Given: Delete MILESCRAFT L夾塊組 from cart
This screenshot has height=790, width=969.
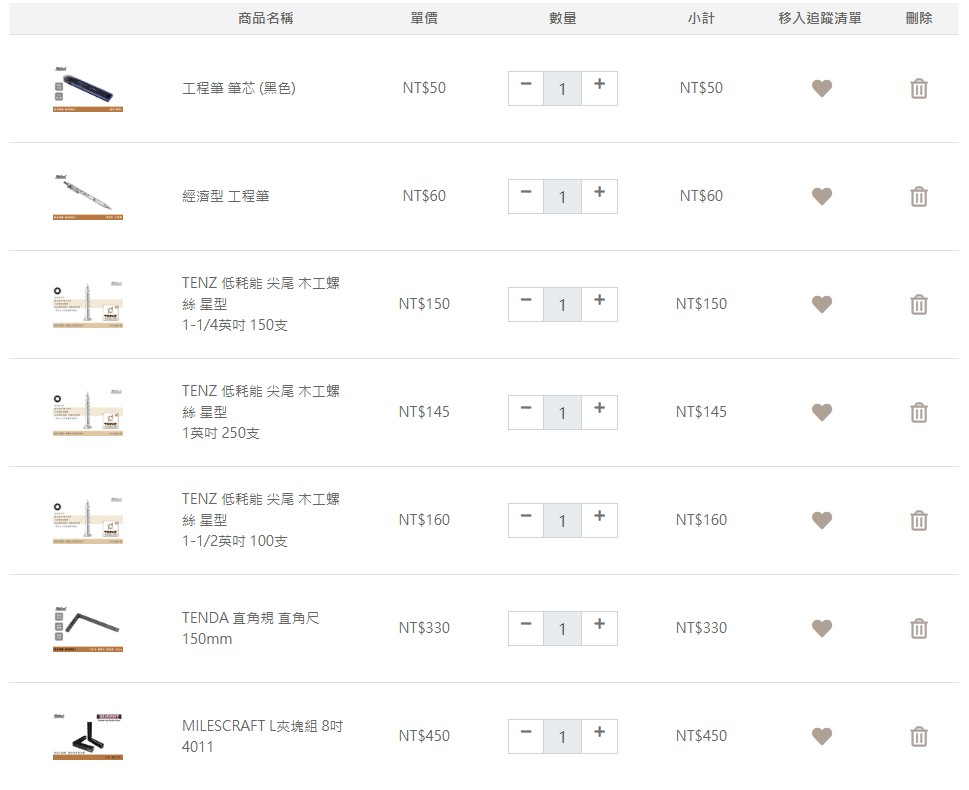Looking at the screenshot, I should click(919, 737).
